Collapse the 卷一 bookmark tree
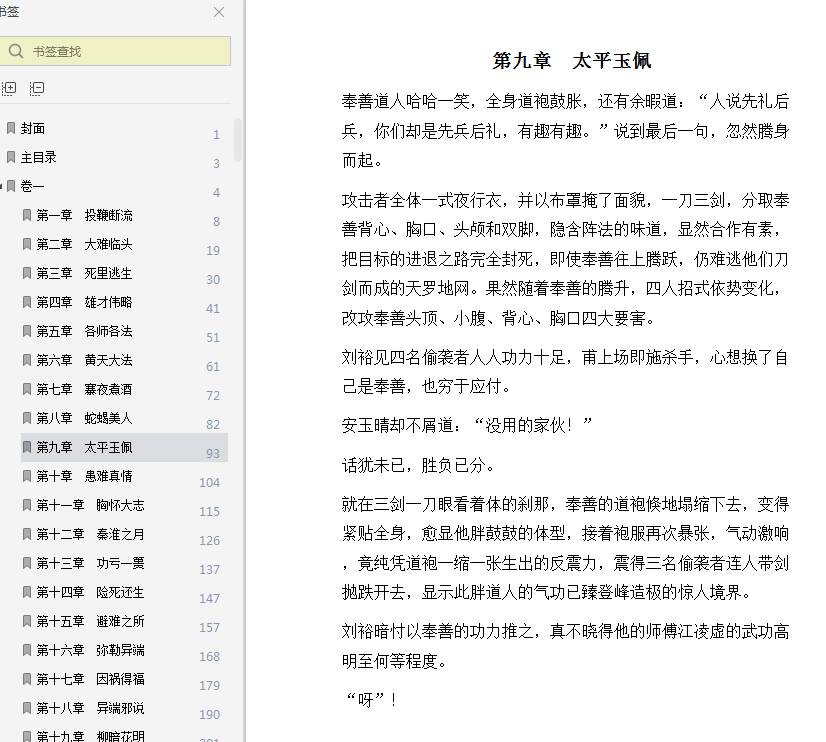 coord(1,186)
